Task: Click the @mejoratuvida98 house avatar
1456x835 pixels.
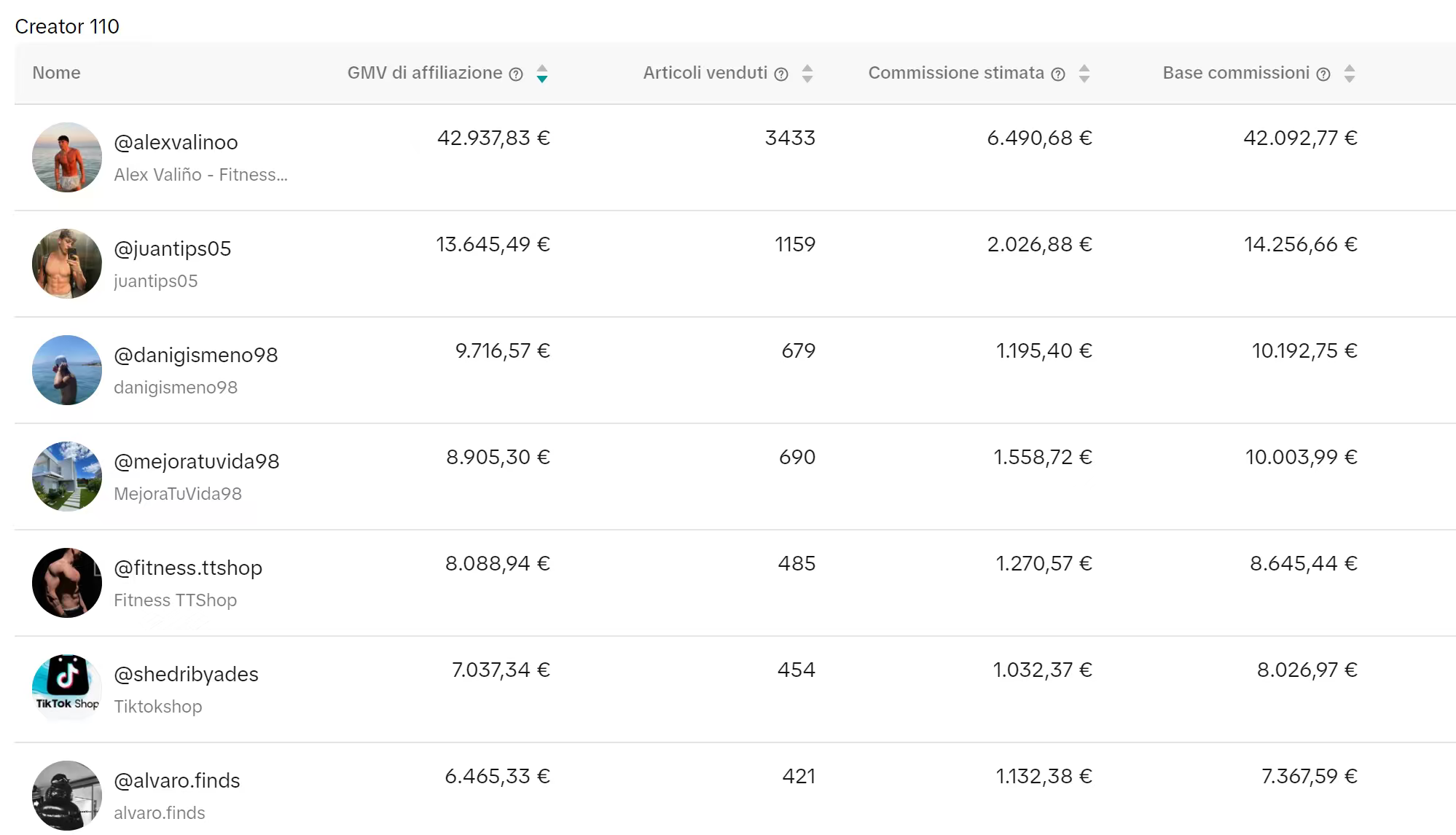Action: [x=67, y=477]
